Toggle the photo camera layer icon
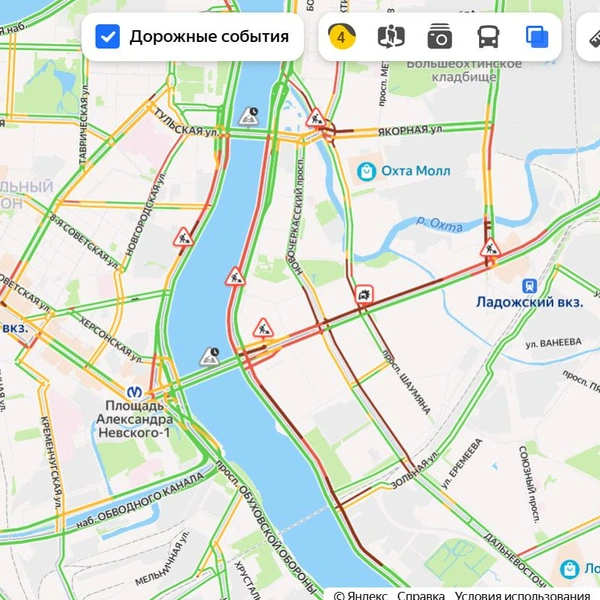 pos(439,37)
